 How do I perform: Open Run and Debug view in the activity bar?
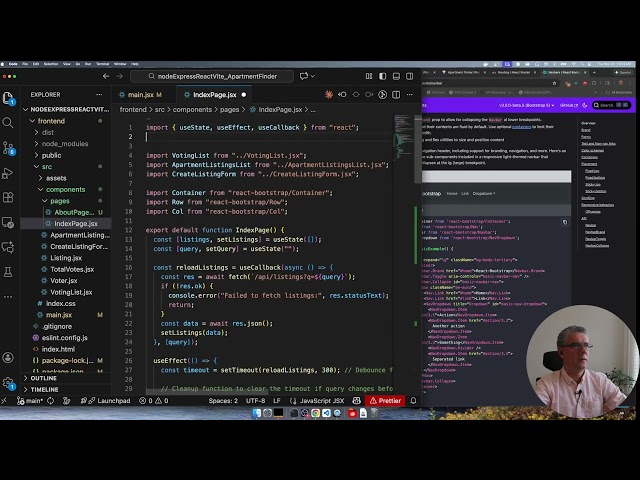click(8, 173)
